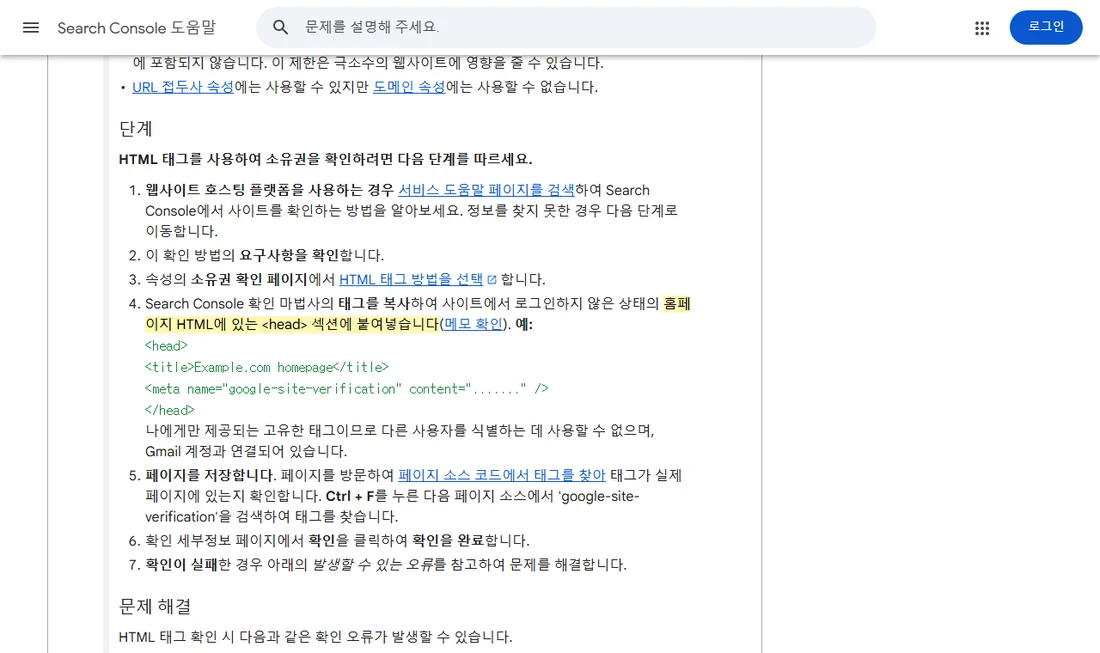Follow 페이지 소스 코드에서 태그를 찾아 link

coord(502,475)
